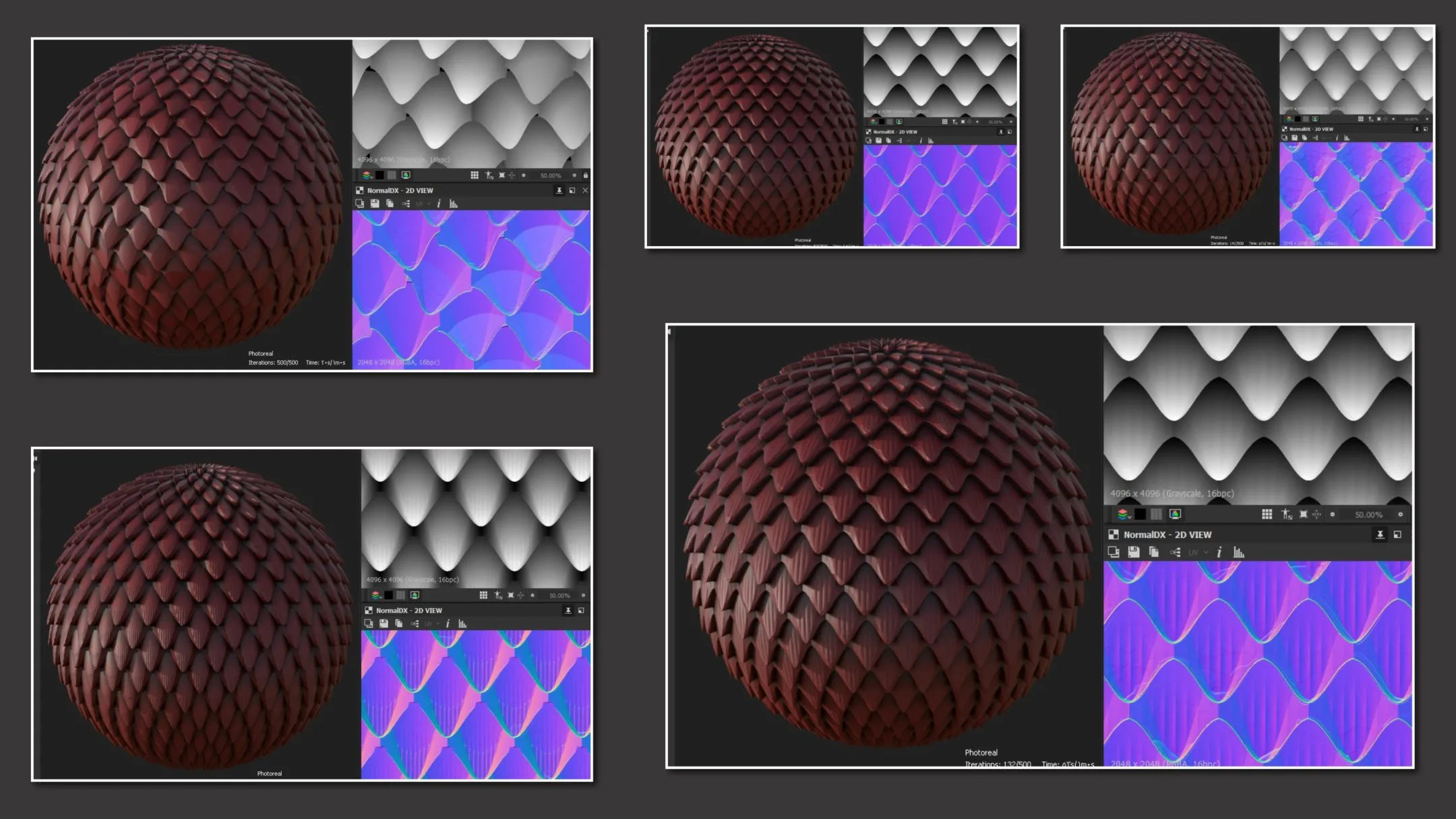This screenshot has width=1456, height=819.
Task: Click '4096 x 4096 (Grayscale, 16bpc)' in large bottom-right screenshot
Action: [1172, 493]
